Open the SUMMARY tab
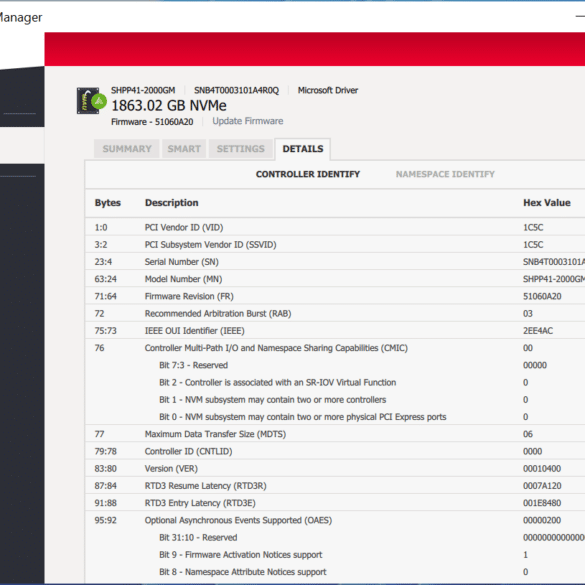The image size is (585, 585). pos(127,149)
